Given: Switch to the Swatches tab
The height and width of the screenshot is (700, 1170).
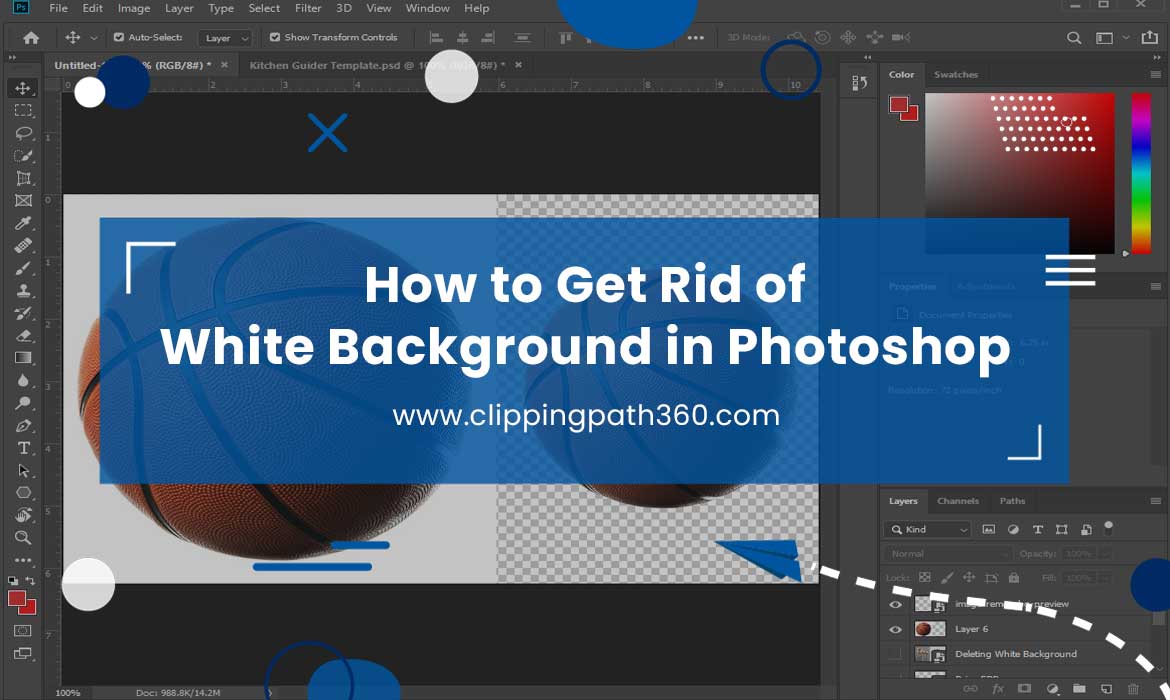Looking at the screenshot, I should 956,75.
